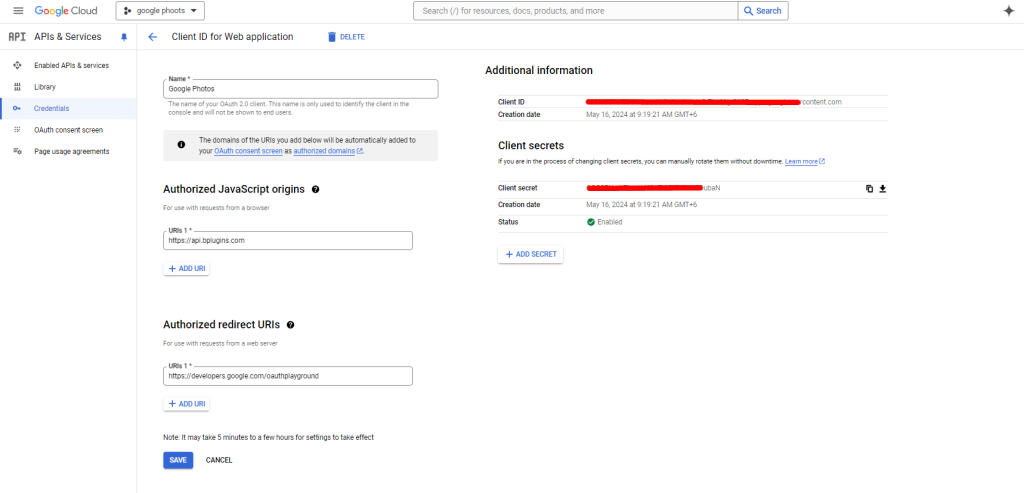Click the Client ID for Web application title

pyautogui.click(x=232, y=37)
